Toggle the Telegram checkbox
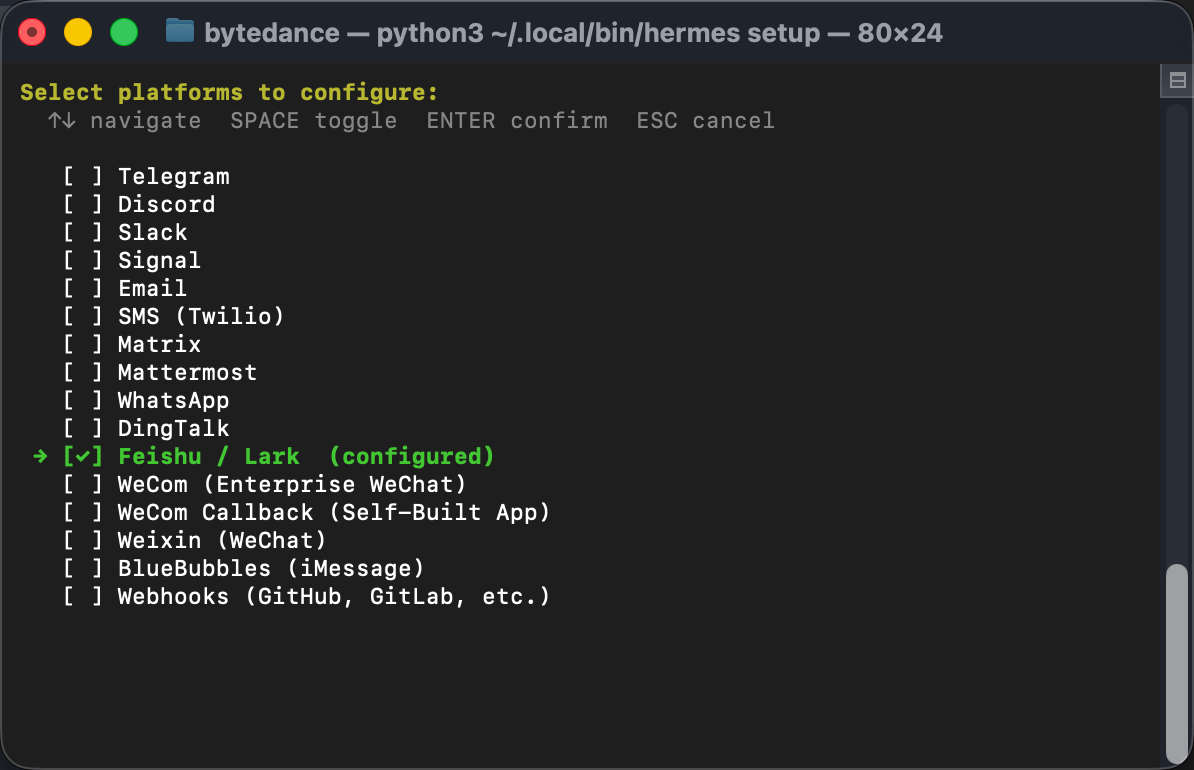 click(83, 176)
